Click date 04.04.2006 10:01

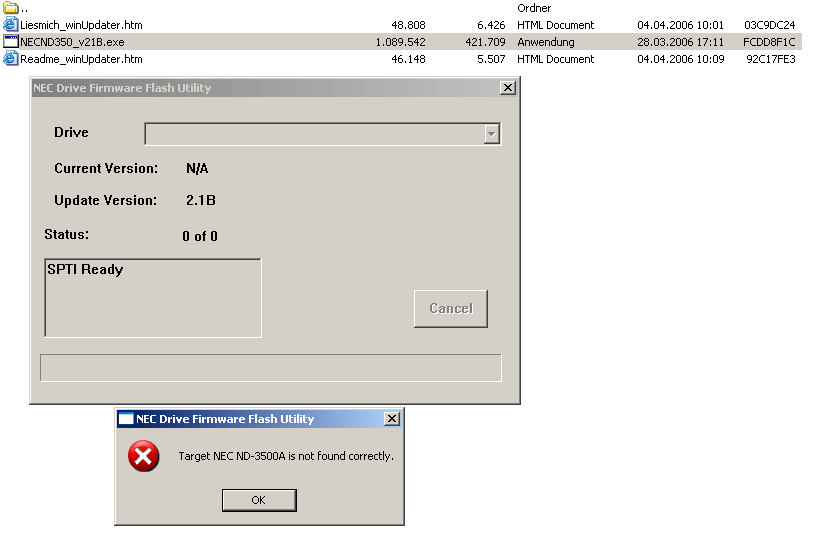680,25
